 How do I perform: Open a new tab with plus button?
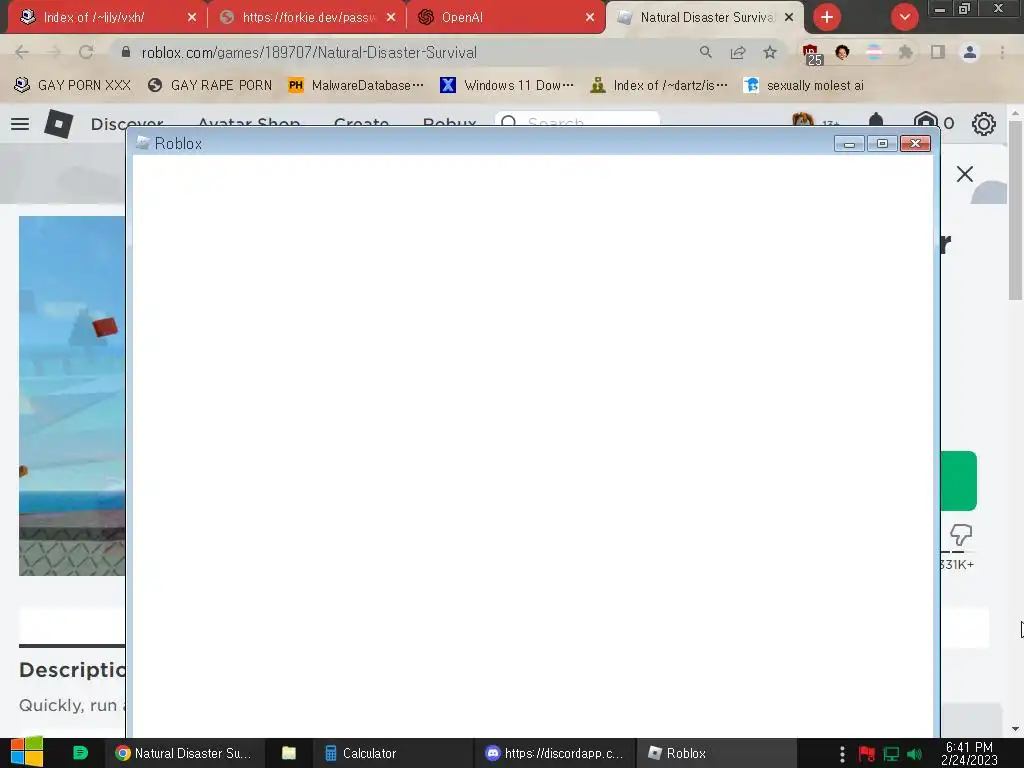click(x=827, y=17)
